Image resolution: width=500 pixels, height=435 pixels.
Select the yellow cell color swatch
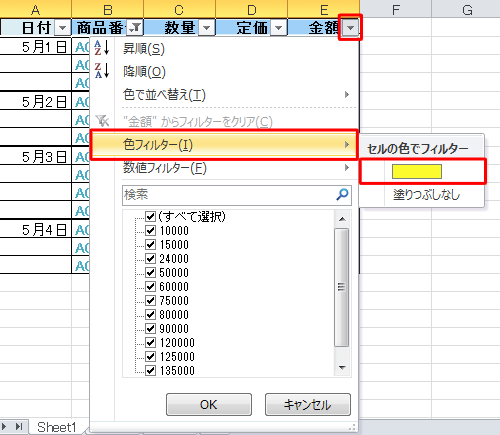(417, 172)
